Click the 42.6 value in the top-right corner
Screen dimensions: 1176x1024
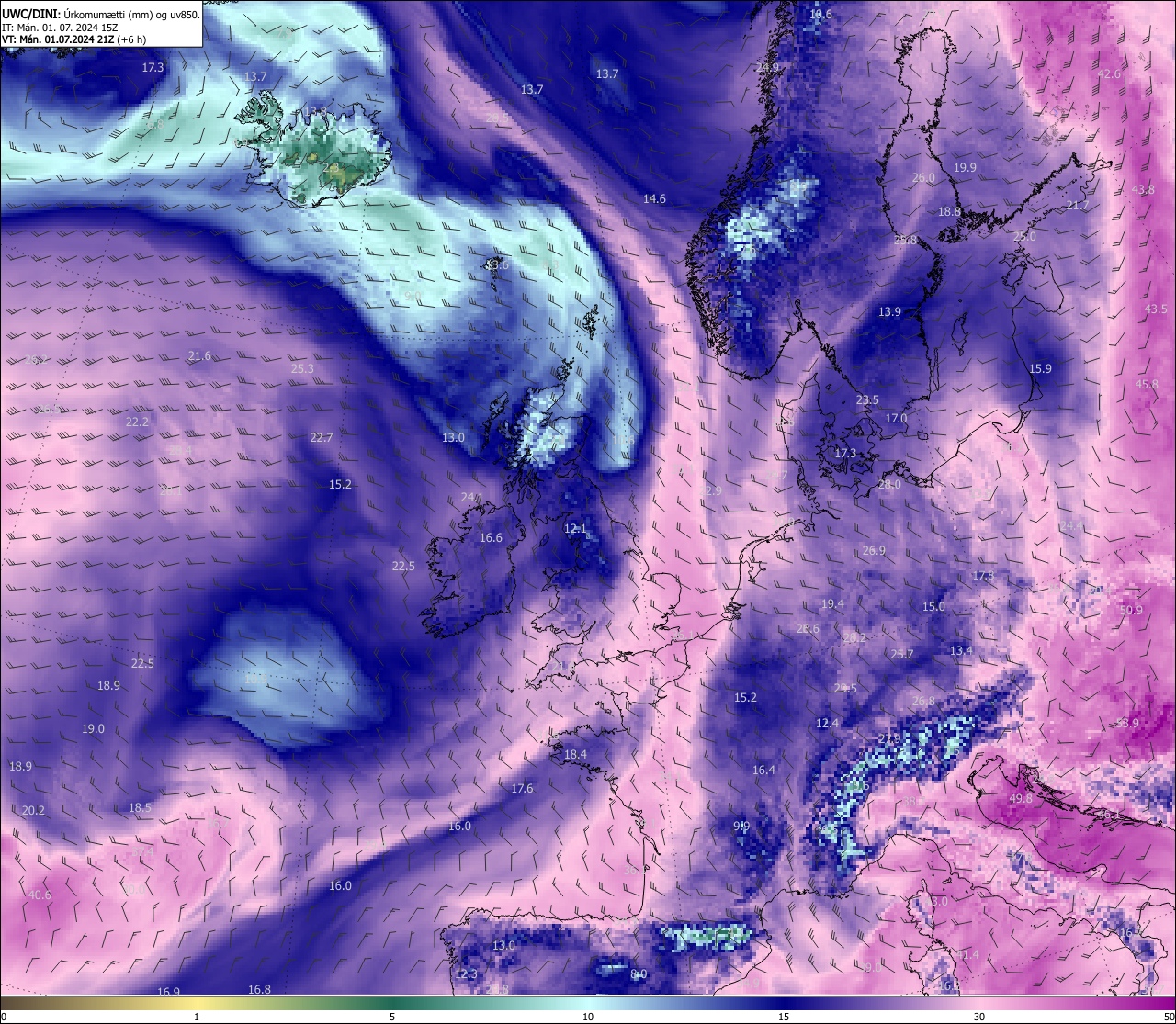click(1110, 73)
